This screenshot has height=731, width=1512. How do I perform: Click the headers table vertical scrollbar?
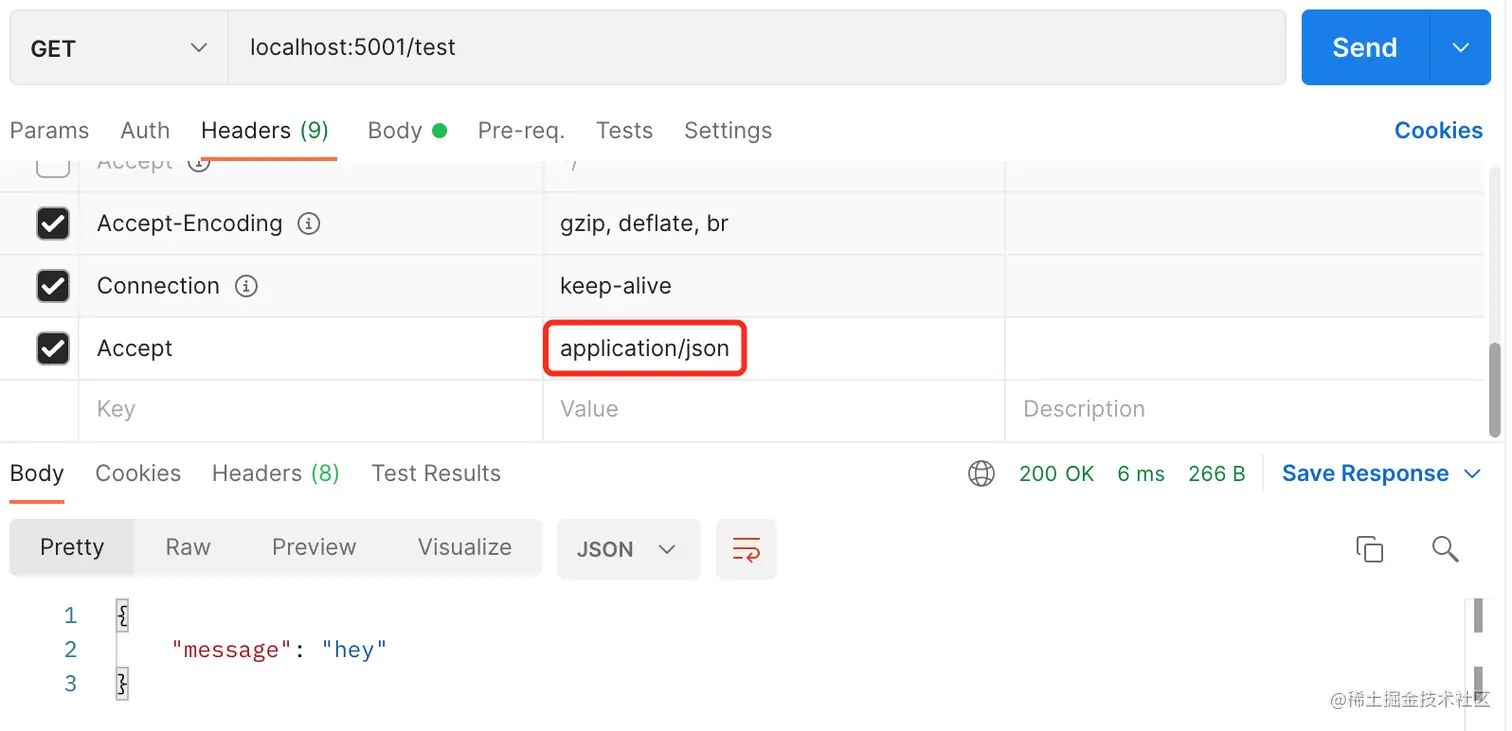(x=1495, y=390)
